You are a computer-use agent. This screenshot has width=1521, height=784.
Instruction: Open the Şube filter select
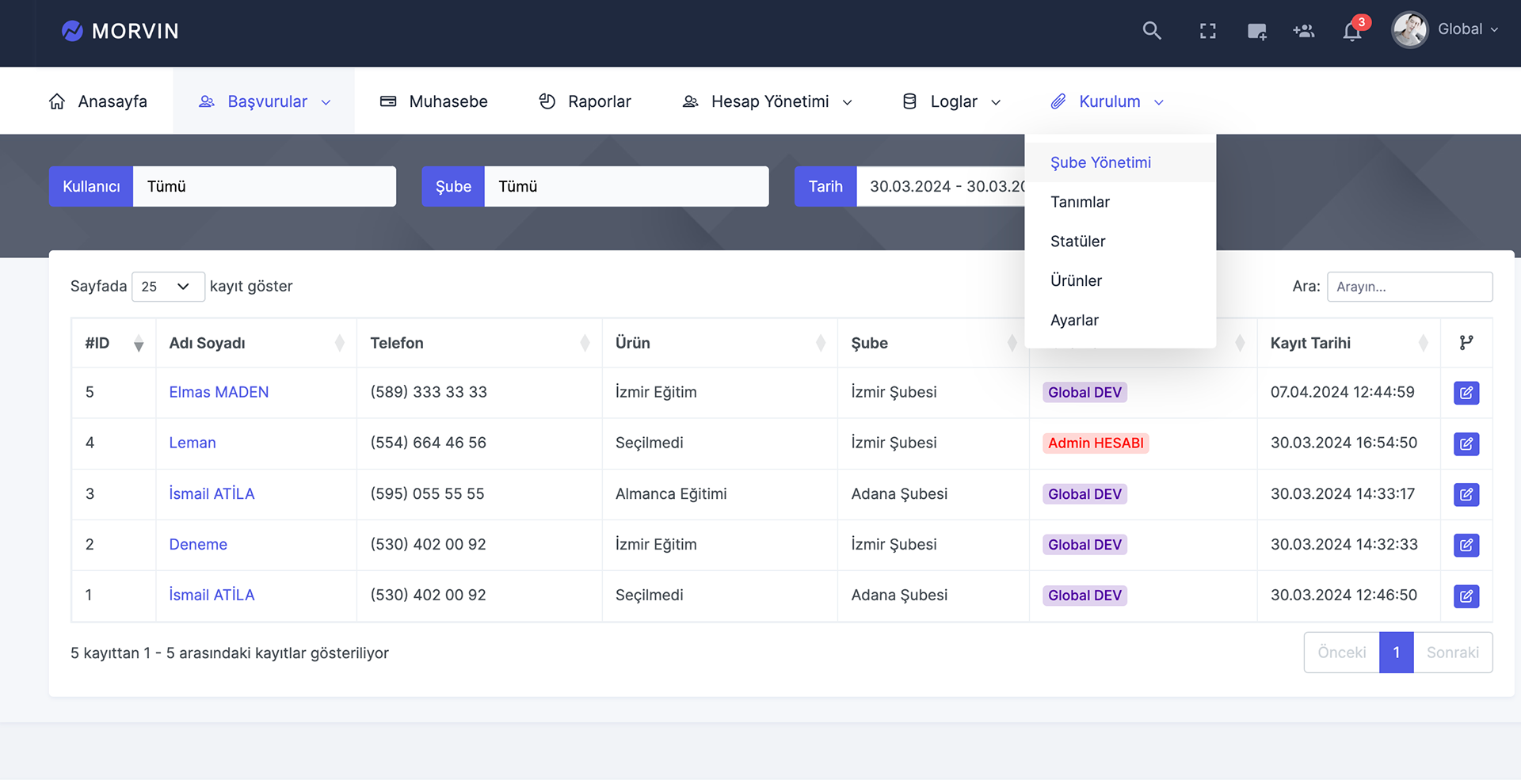click(x=627, y=186)
